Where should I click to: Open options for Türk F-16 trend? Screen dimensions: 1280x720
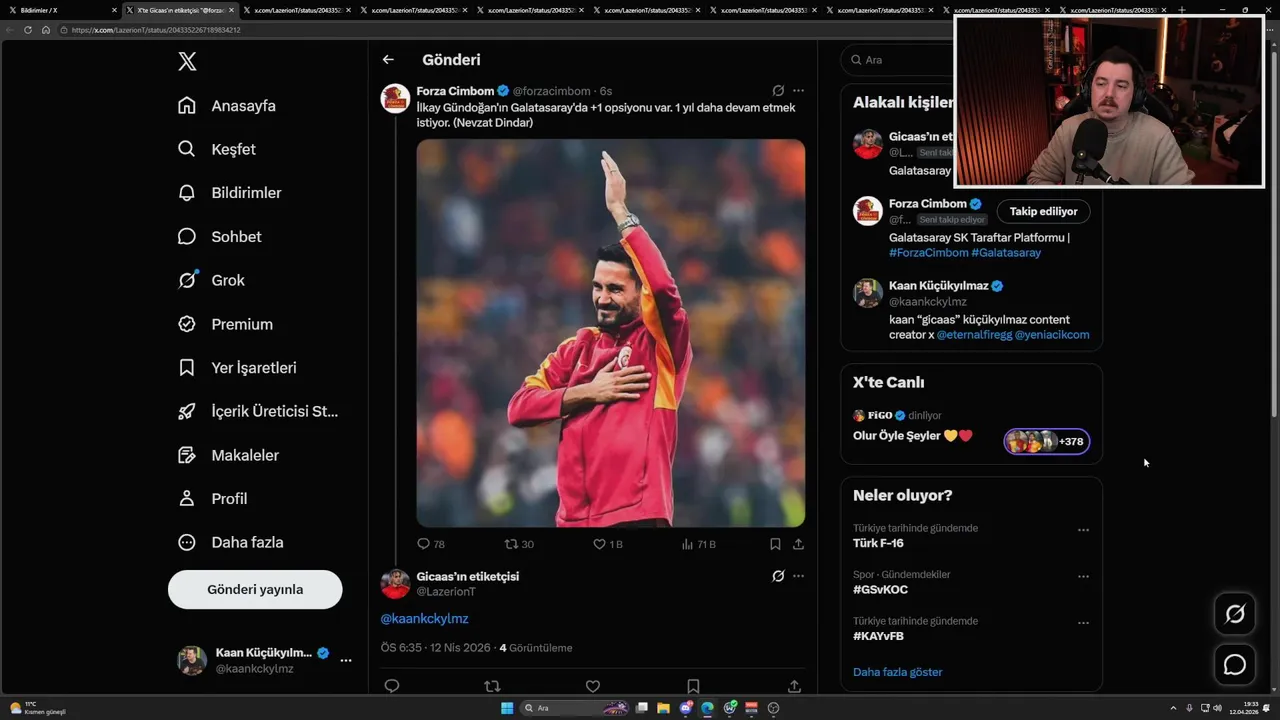(x=1083, y=530)
